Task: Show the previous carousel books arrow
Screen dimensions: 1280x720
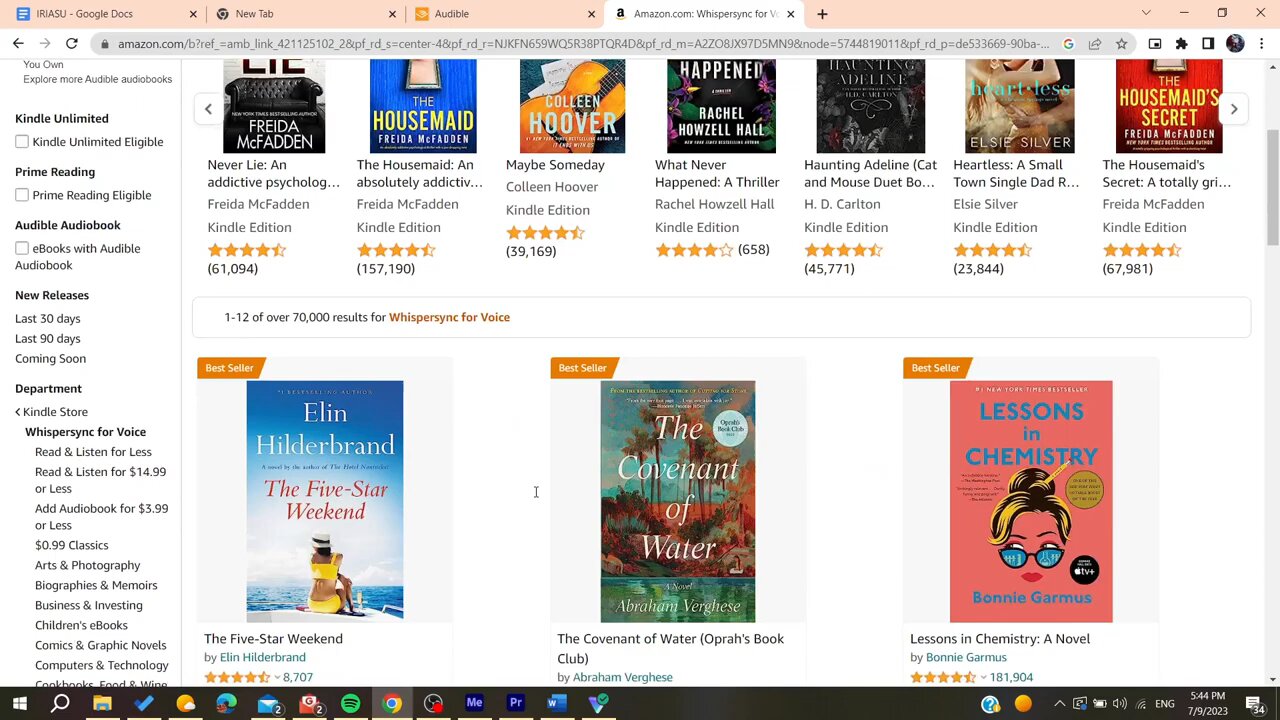Action: (208, 109)
